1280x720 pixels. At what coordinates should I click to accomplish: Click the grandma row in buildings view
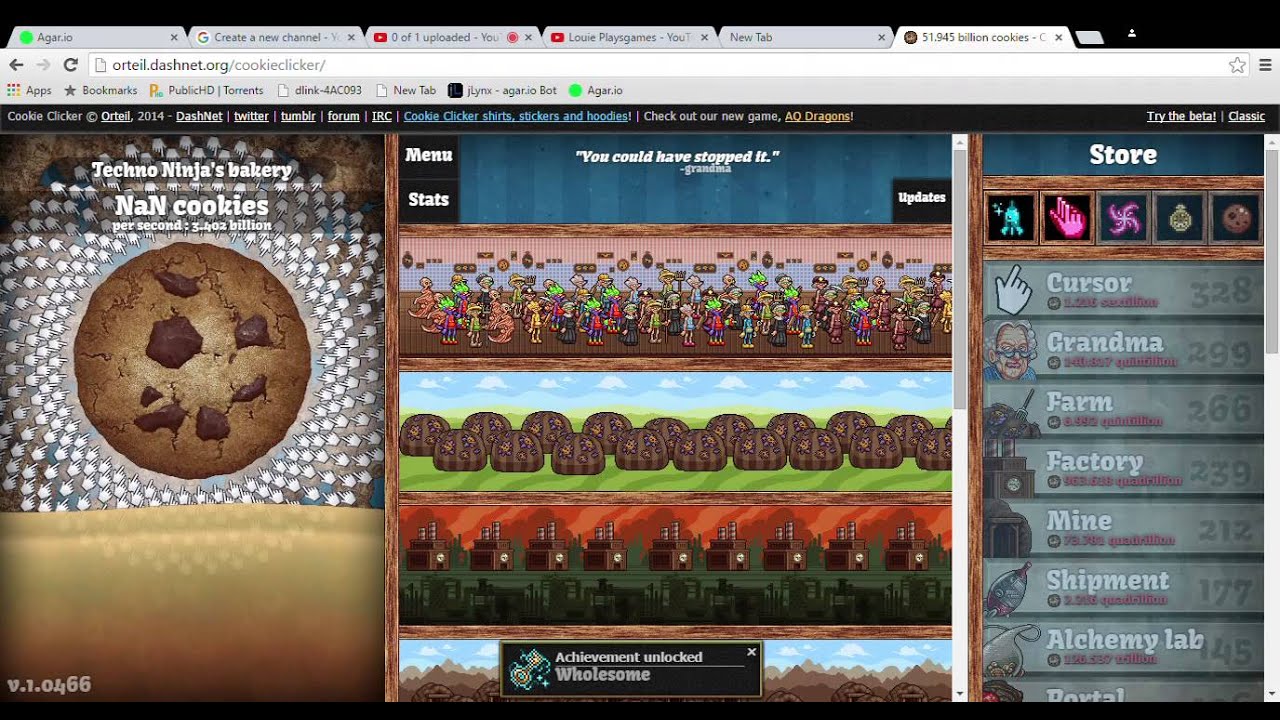[675, 295]
